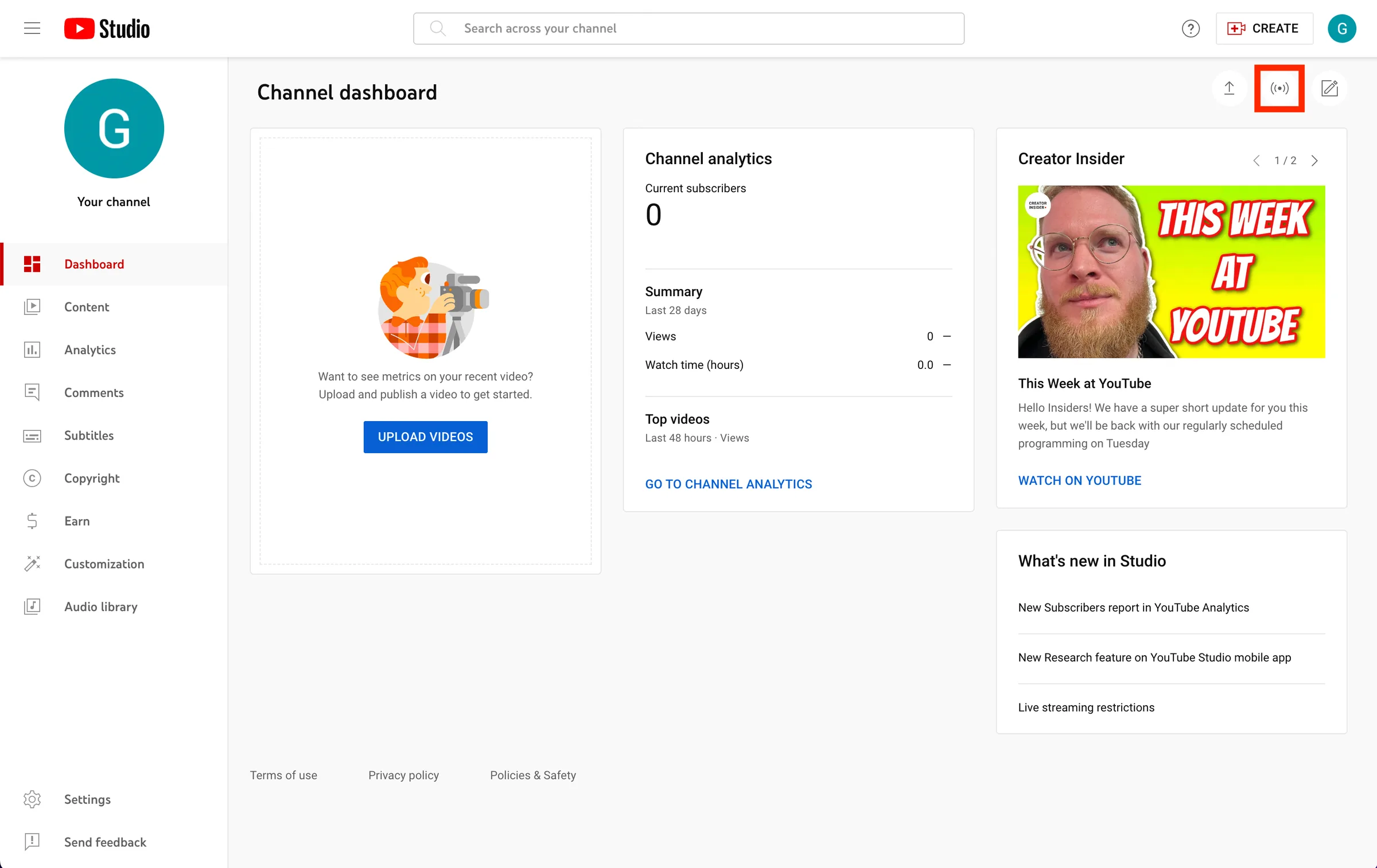Click the UPLOAD VIDEOS button
The width and height of the screenshot is (1377, 868).
tap(425, 437)
